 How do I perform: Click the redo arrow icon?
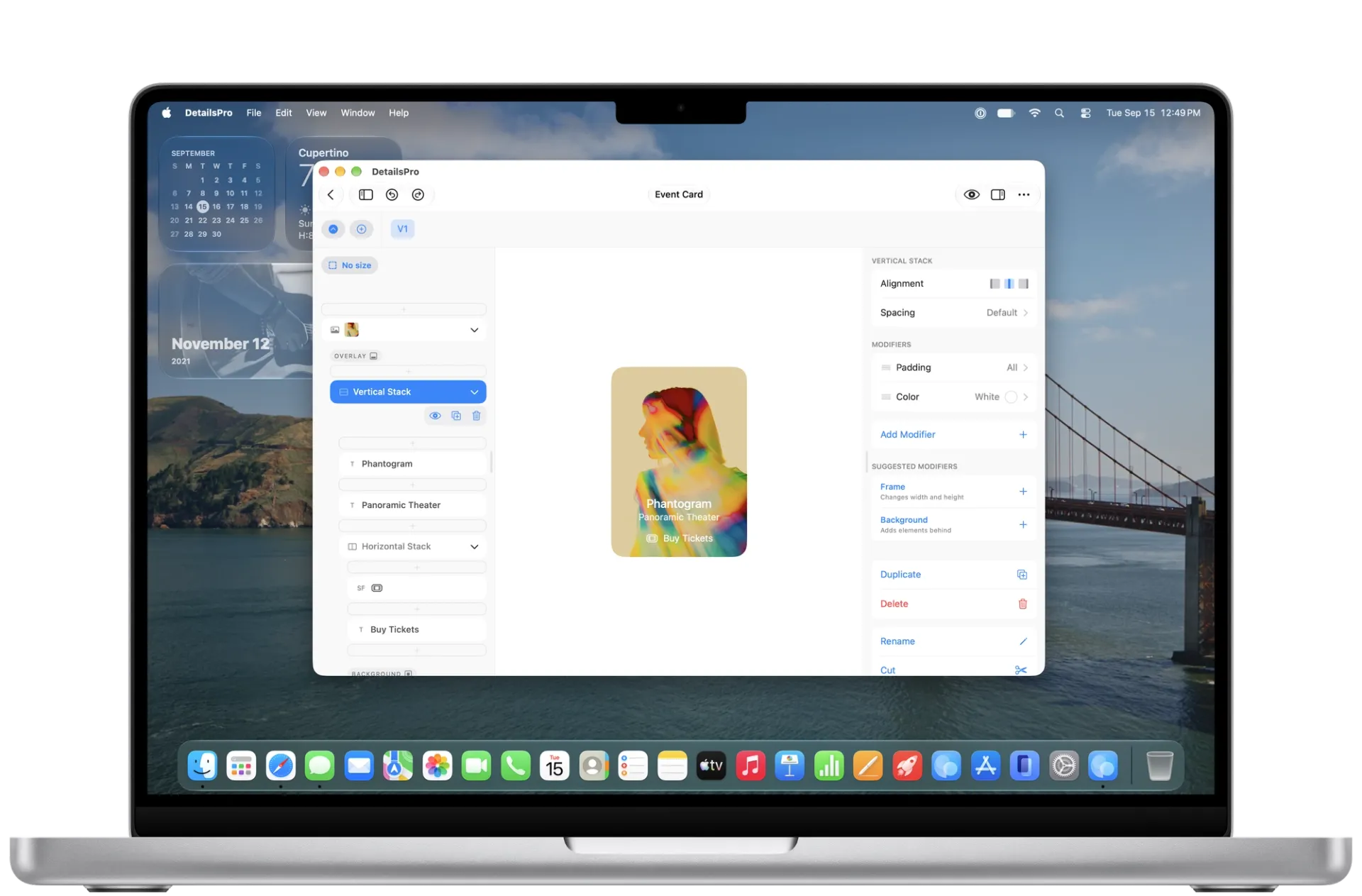(x=418, y=194)
